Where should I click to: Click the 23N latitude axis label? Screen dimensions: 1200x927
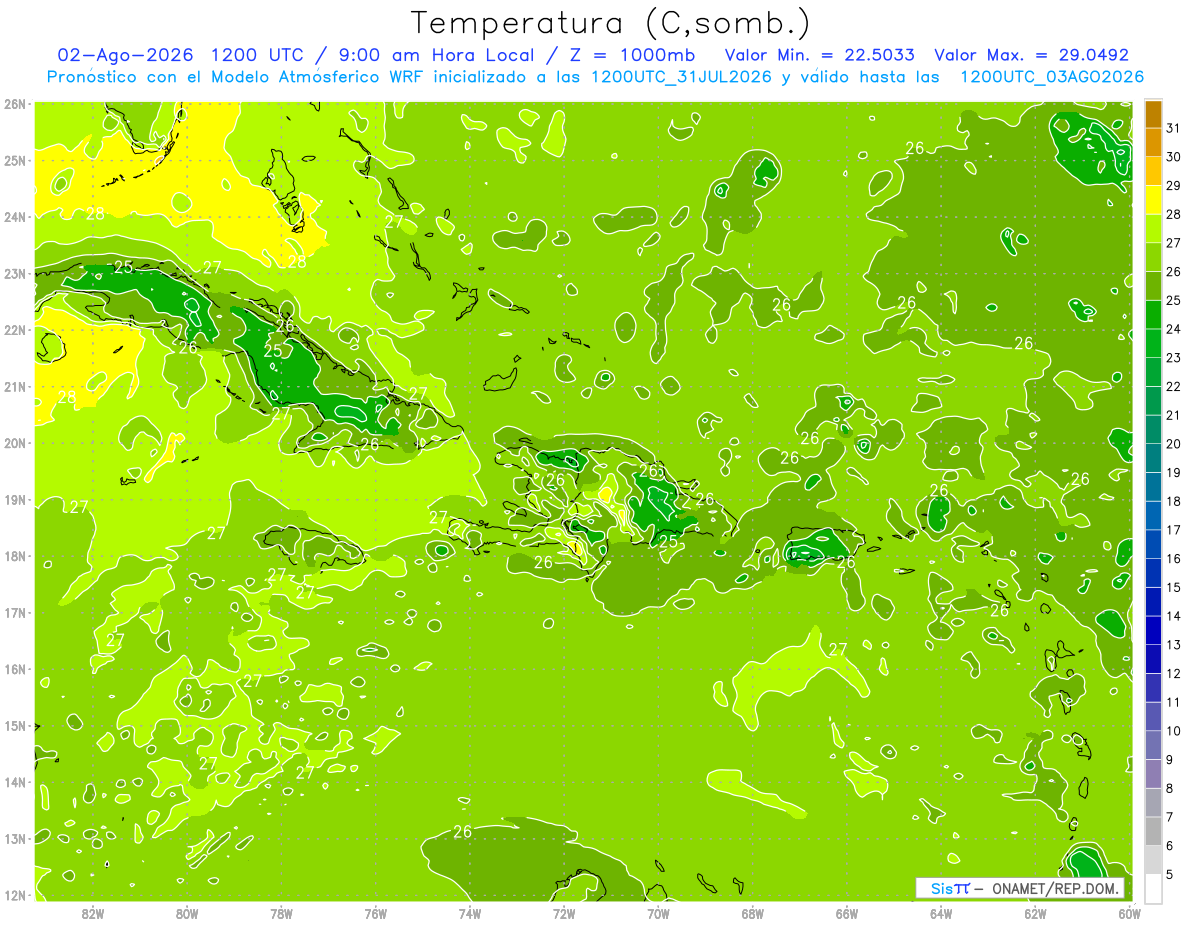[15, 273]
